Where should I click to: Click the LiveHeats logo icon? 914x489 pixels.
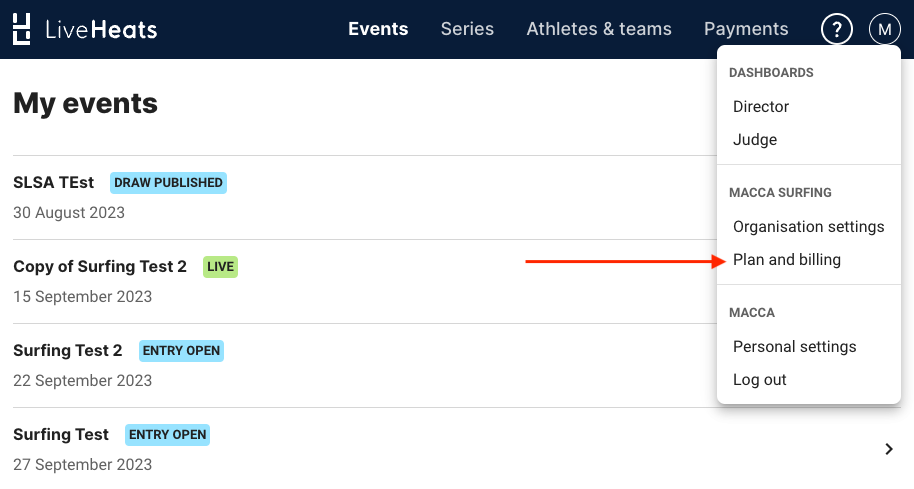pos(22,29)
